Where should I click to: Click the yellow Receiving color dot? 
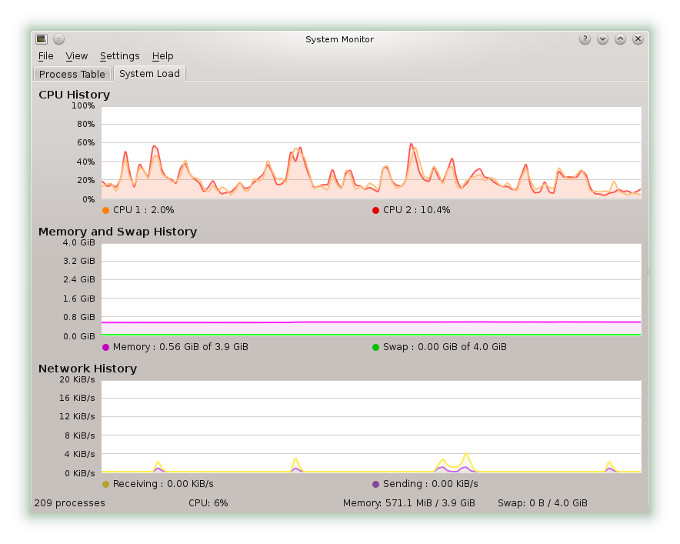pos(105,484)
